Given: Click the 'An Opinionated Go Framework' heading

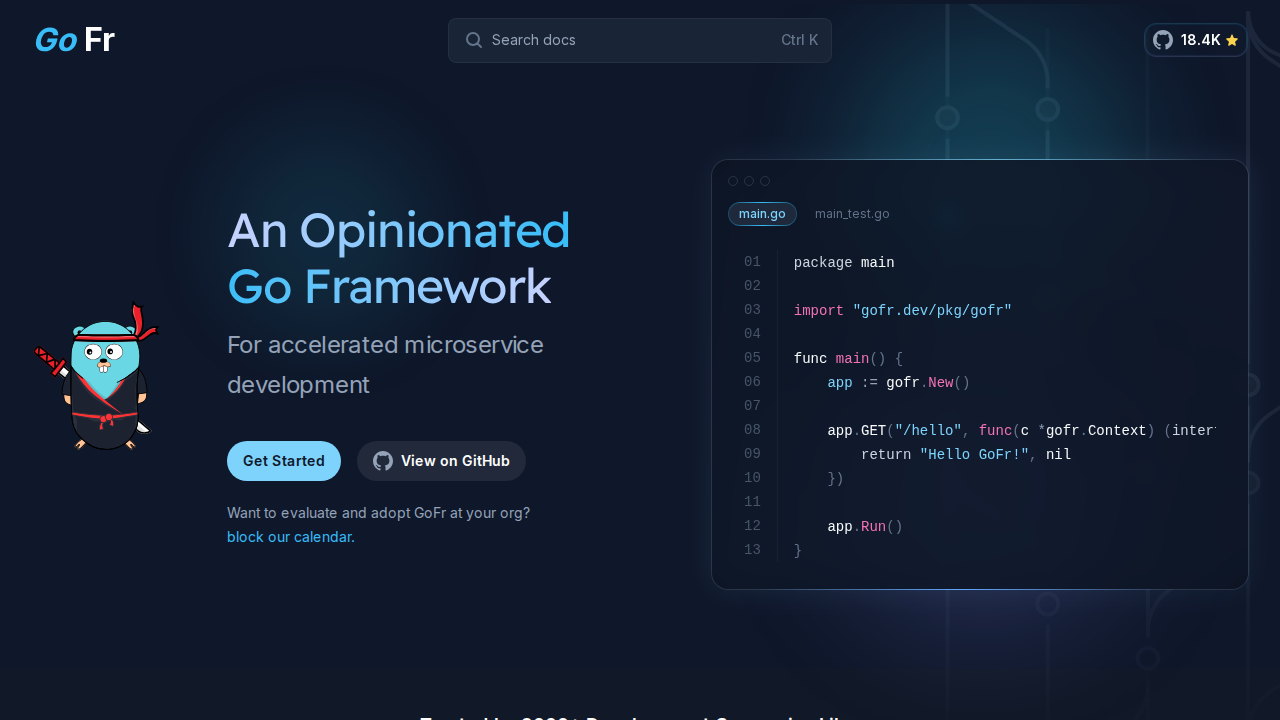Looking at the screenshot, I should [x=398, y=258].
